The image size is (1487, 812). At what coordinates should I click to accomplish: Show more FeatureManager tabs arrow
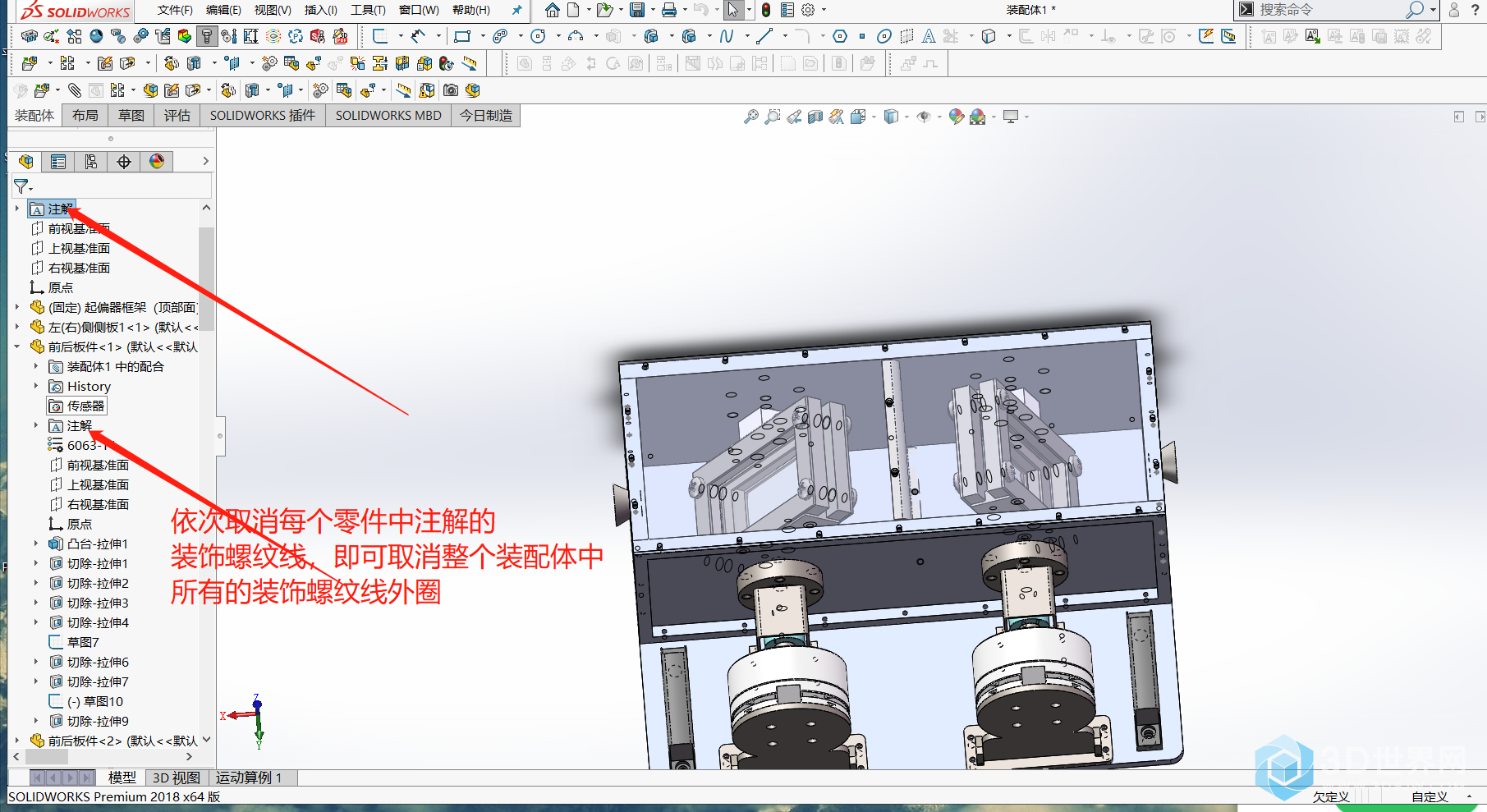pos(205,162)
